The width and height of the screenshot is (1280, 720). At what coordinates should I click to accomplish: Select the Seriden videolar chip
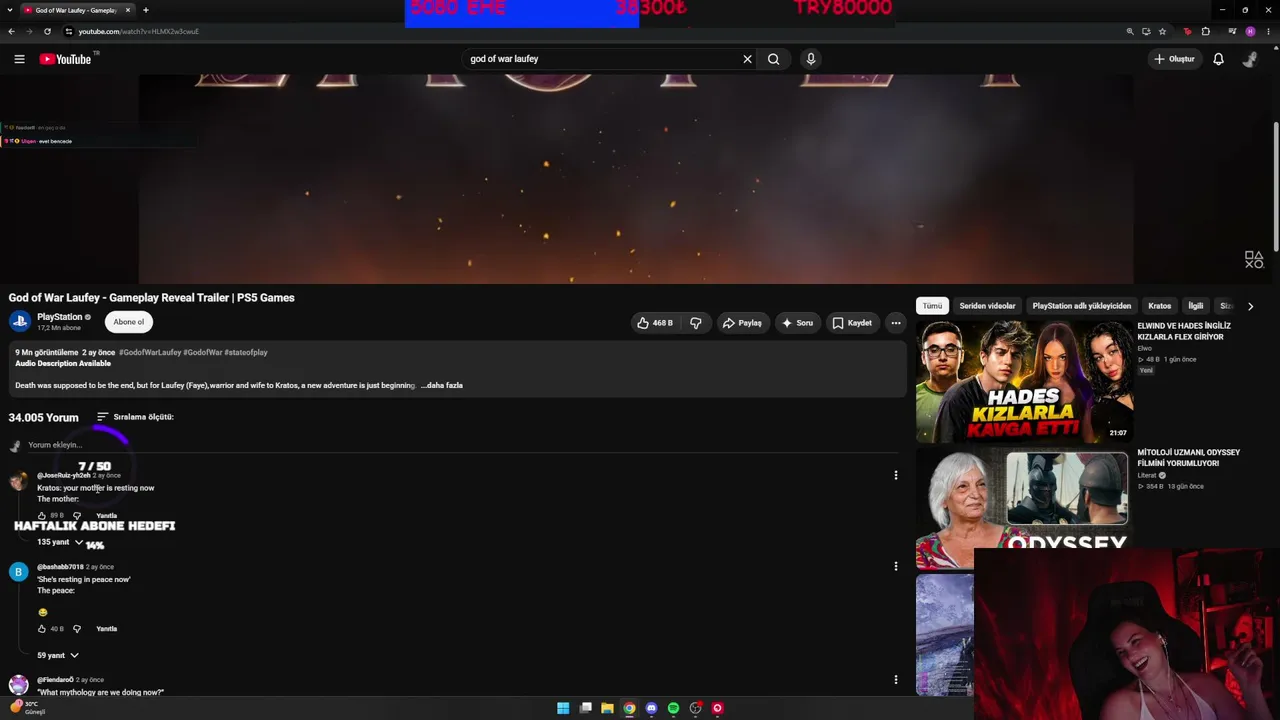(987, 306)
